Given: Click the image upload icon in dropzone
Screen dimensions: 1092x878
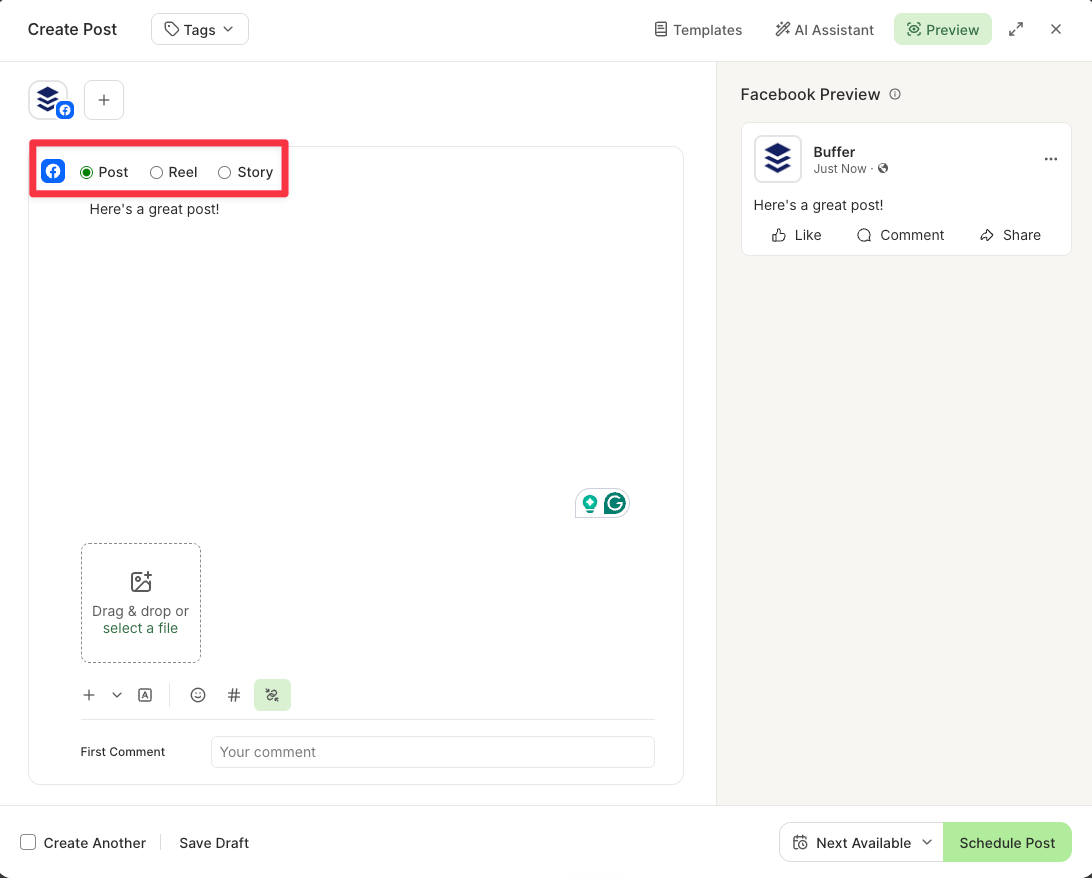Looking at the screenshot, I should 141,581.
